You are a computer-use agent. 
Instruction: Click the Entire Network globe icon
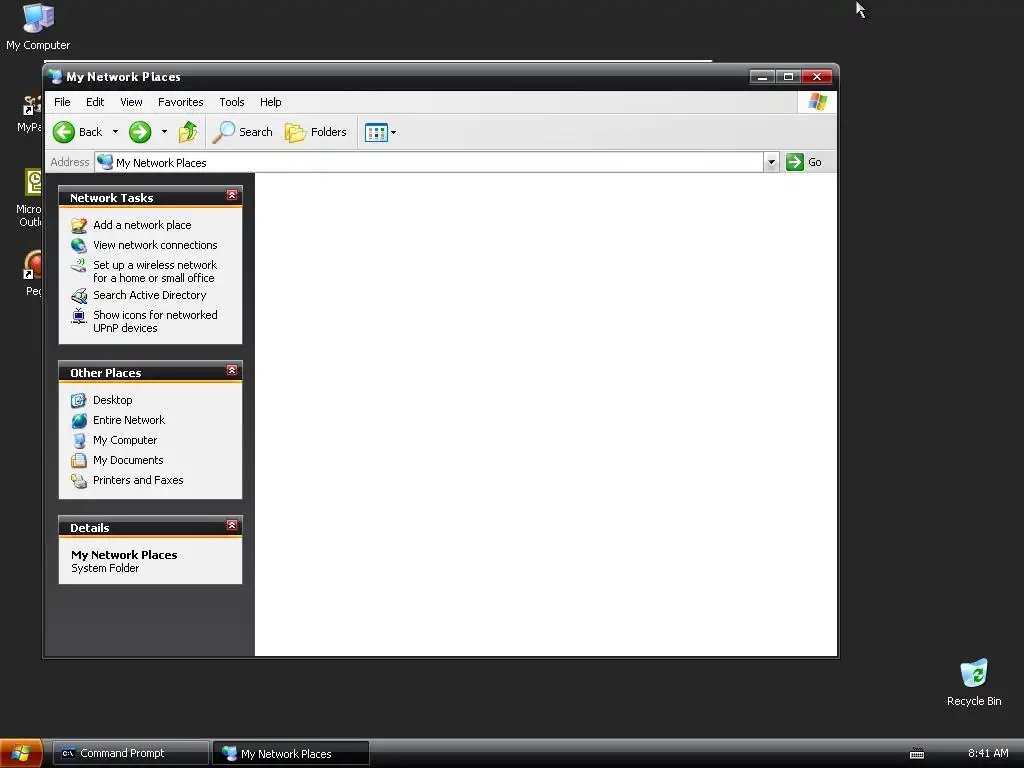[79, 421]
